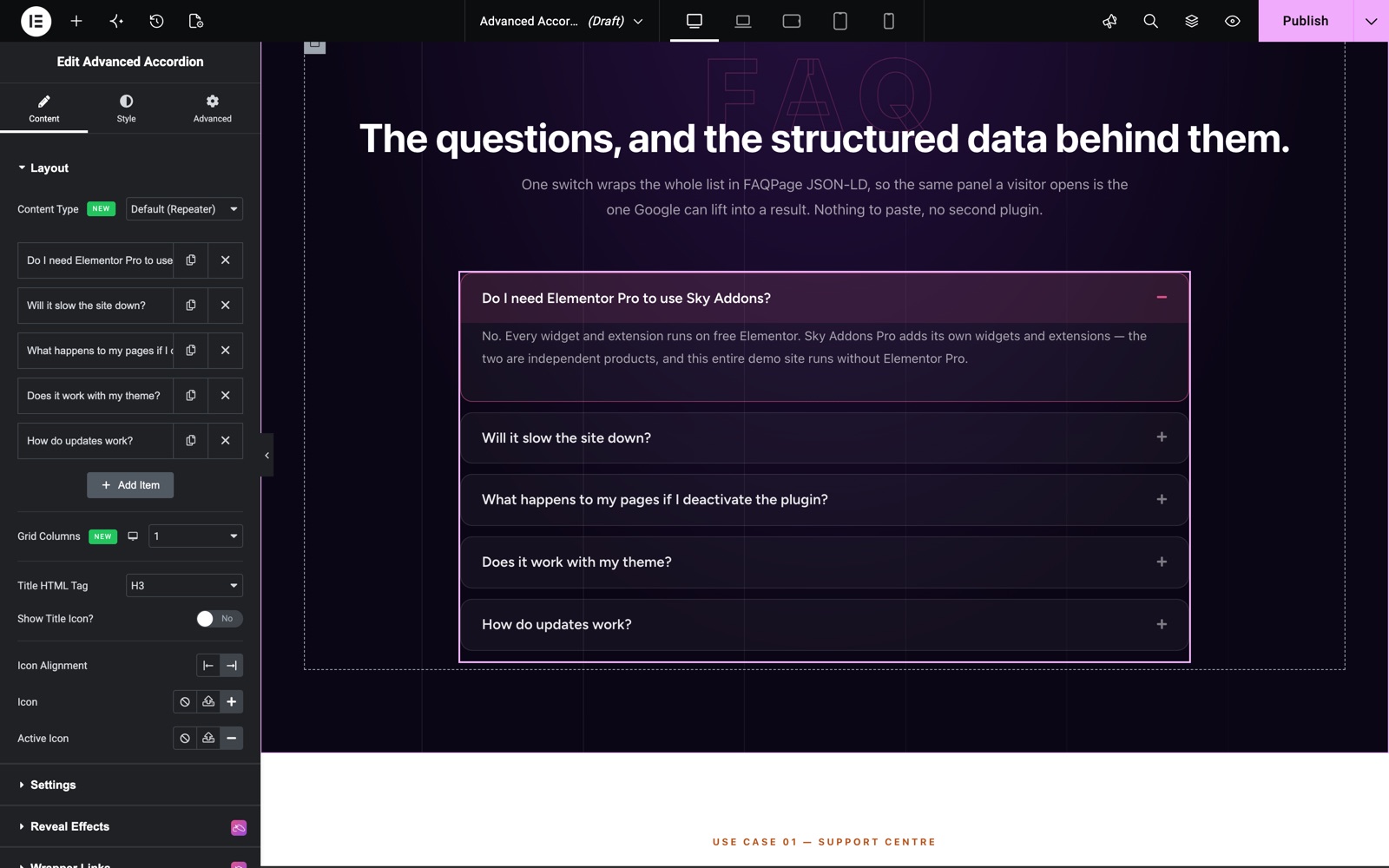Switch to the mobile portrait device icon

tap(889, 21)
